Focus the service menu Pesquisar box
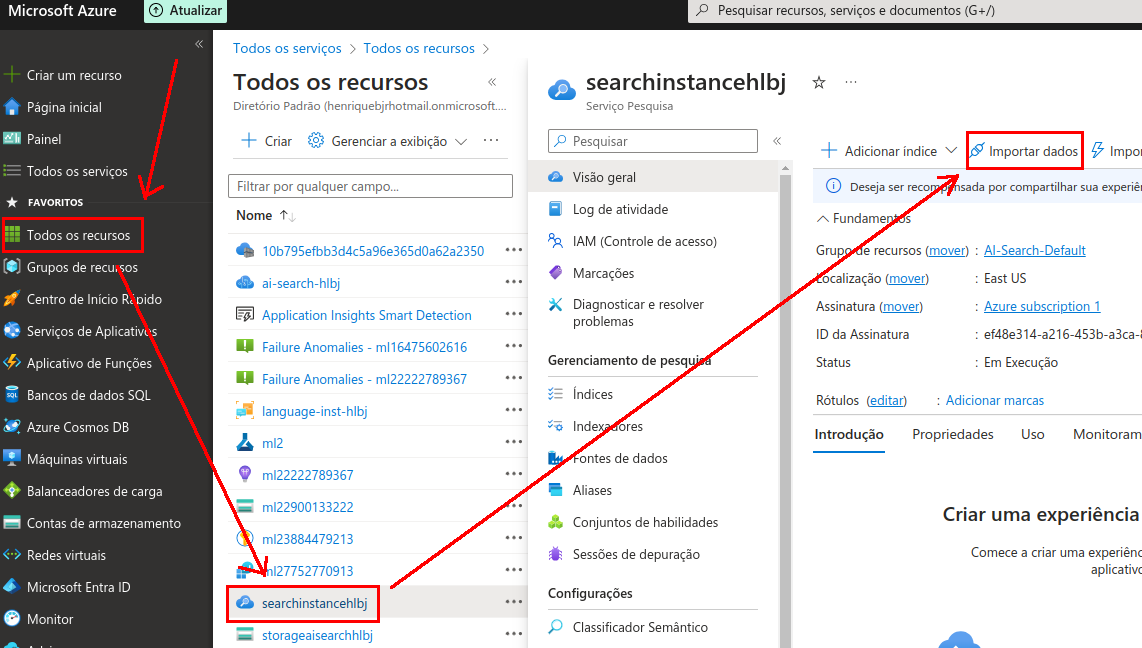Viewport: 1142px width, 648px height. pyautogui.click(x=653, y=141)
